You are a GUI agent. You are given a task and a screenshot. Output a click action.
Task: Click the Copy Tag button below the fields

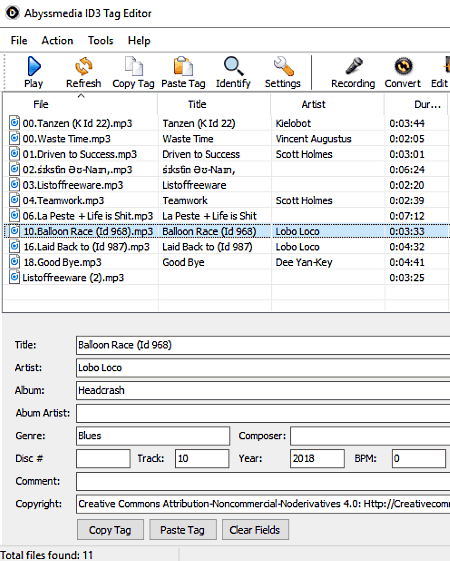[x=110, y=530]
